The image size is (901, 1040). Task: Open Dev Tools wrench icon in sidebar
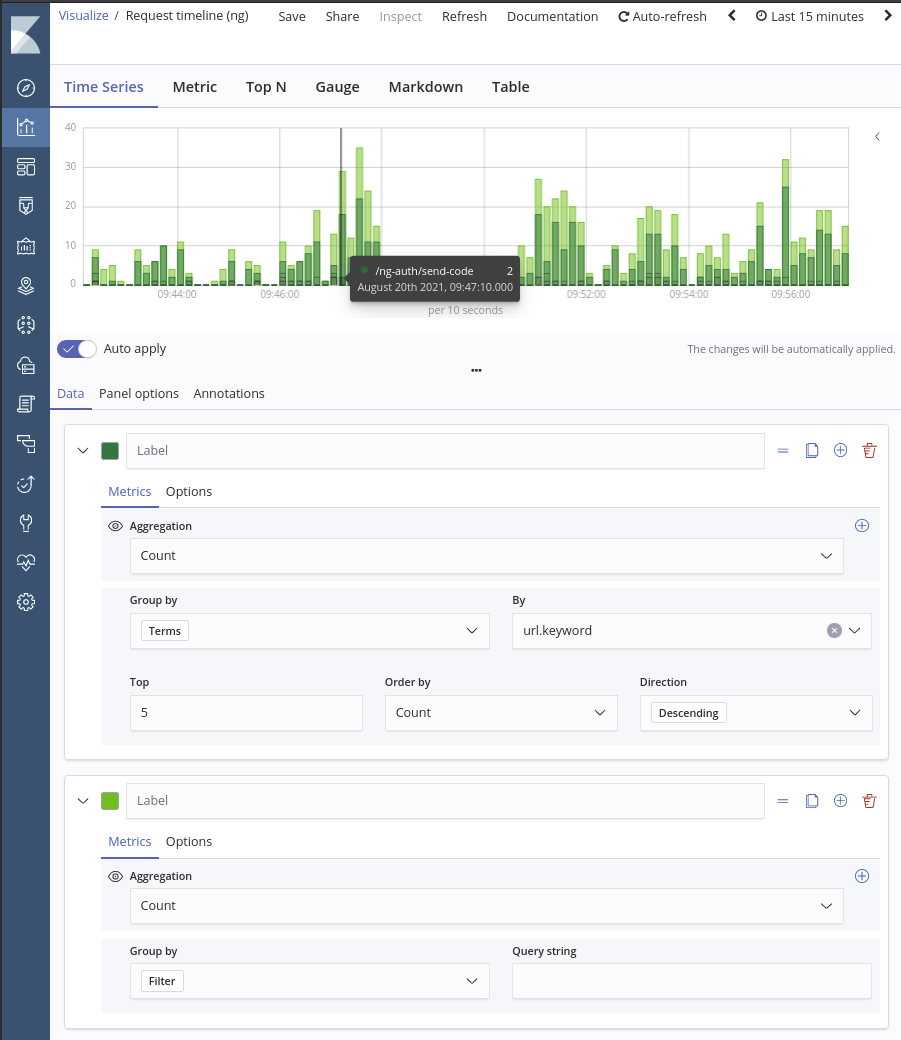26,523
